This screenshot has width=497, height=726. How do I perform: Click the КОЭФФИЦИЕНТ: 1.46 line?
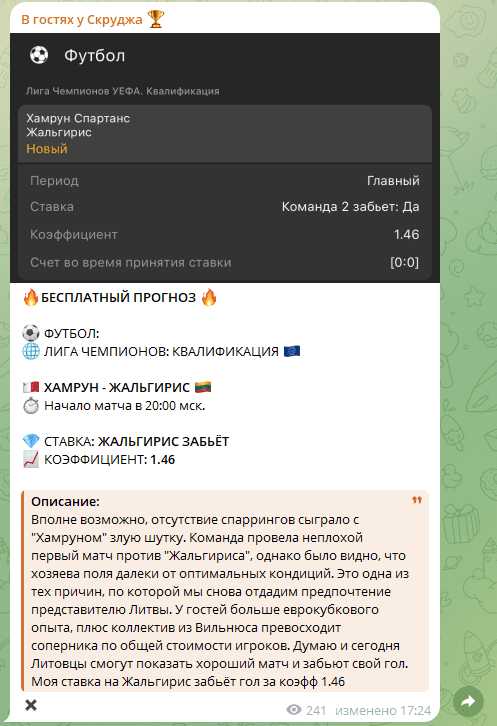(109, 460)
